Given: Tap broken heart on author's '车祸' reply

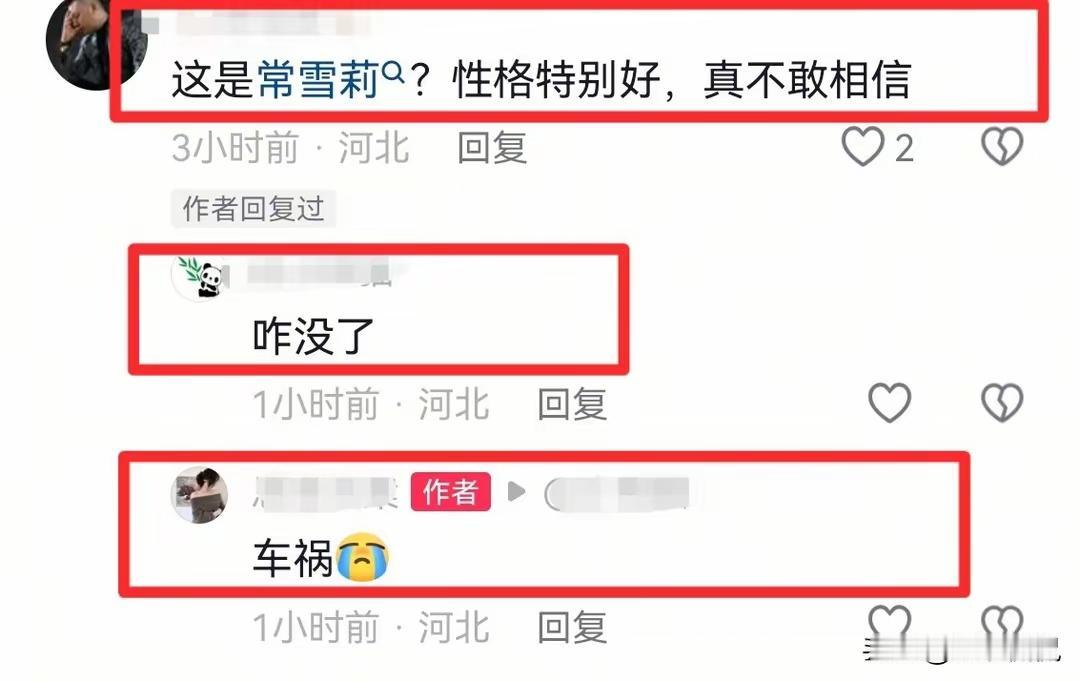Looking at the screenshot, I should [x=1002, y=623].
